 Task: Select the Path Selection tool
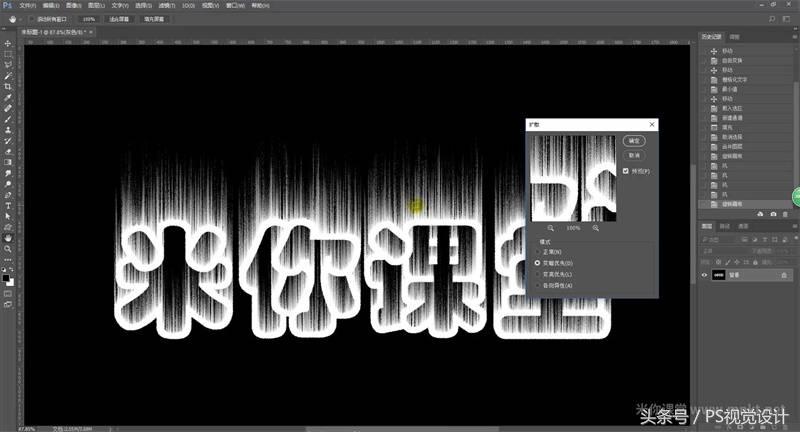[8, 216]
